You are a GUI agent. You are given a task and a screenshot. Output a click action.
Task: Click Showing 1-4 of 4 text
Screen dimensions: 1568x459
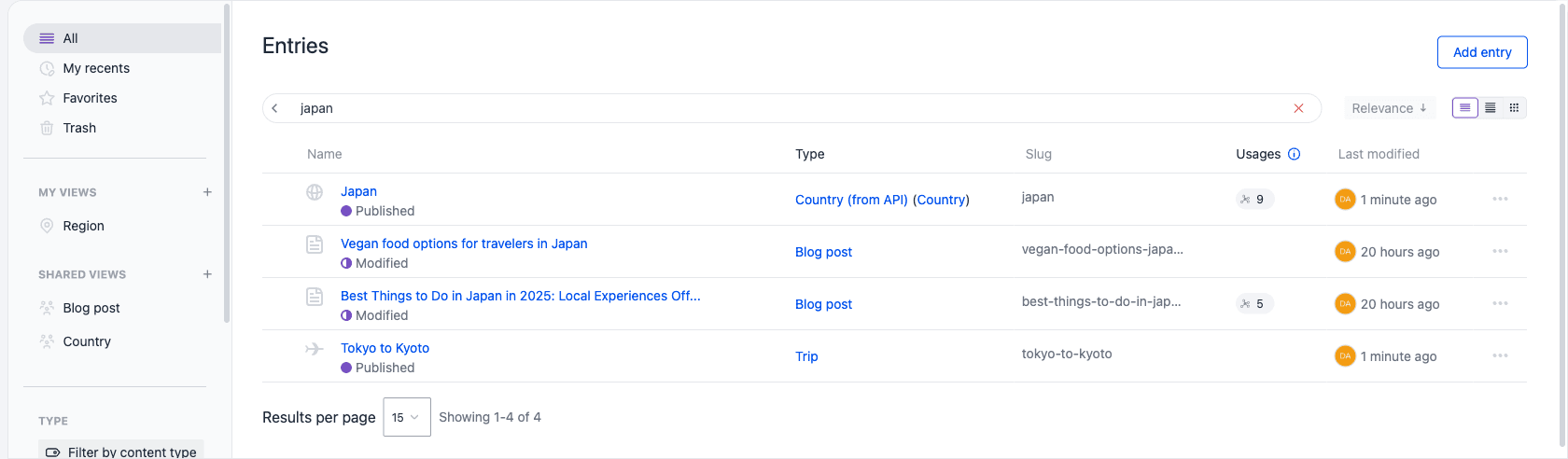tap(490, 417)
